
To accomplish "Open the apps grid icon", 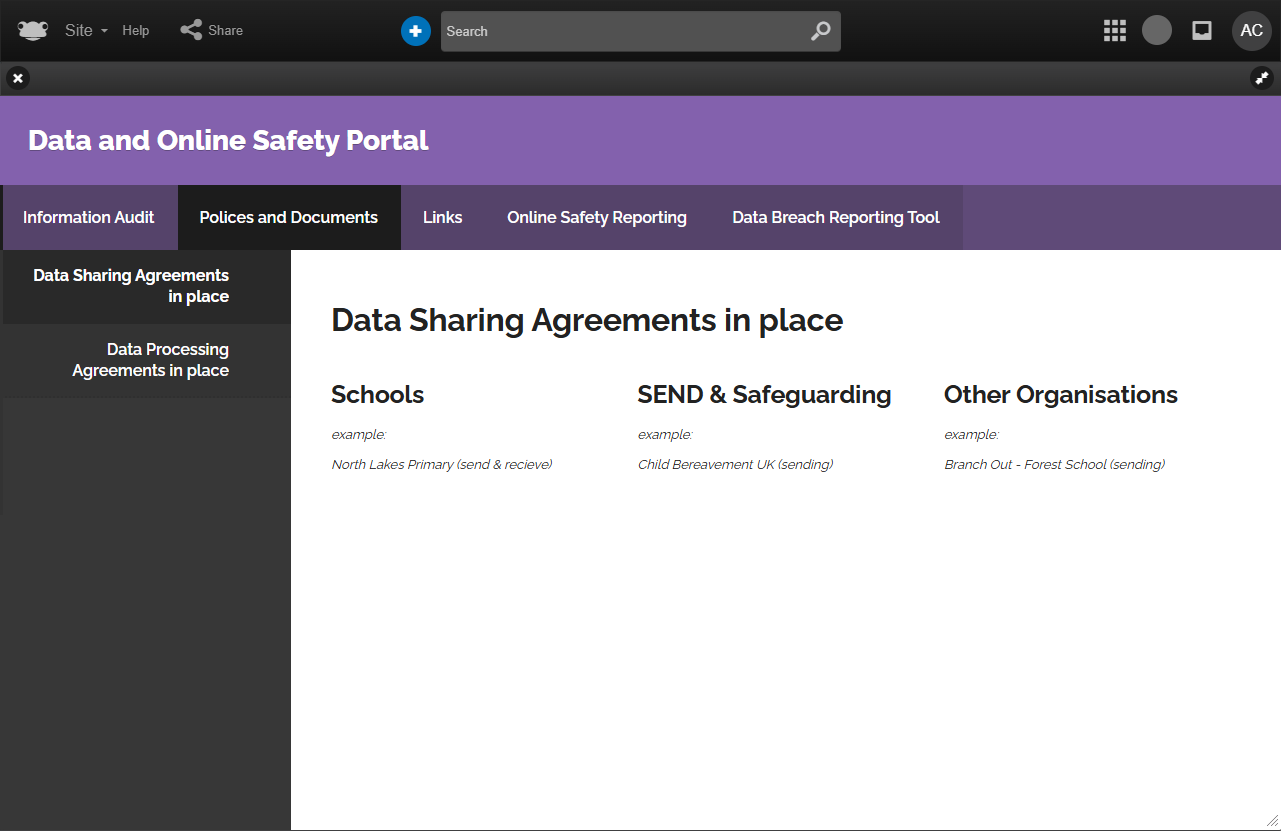I will [1114, 31].
